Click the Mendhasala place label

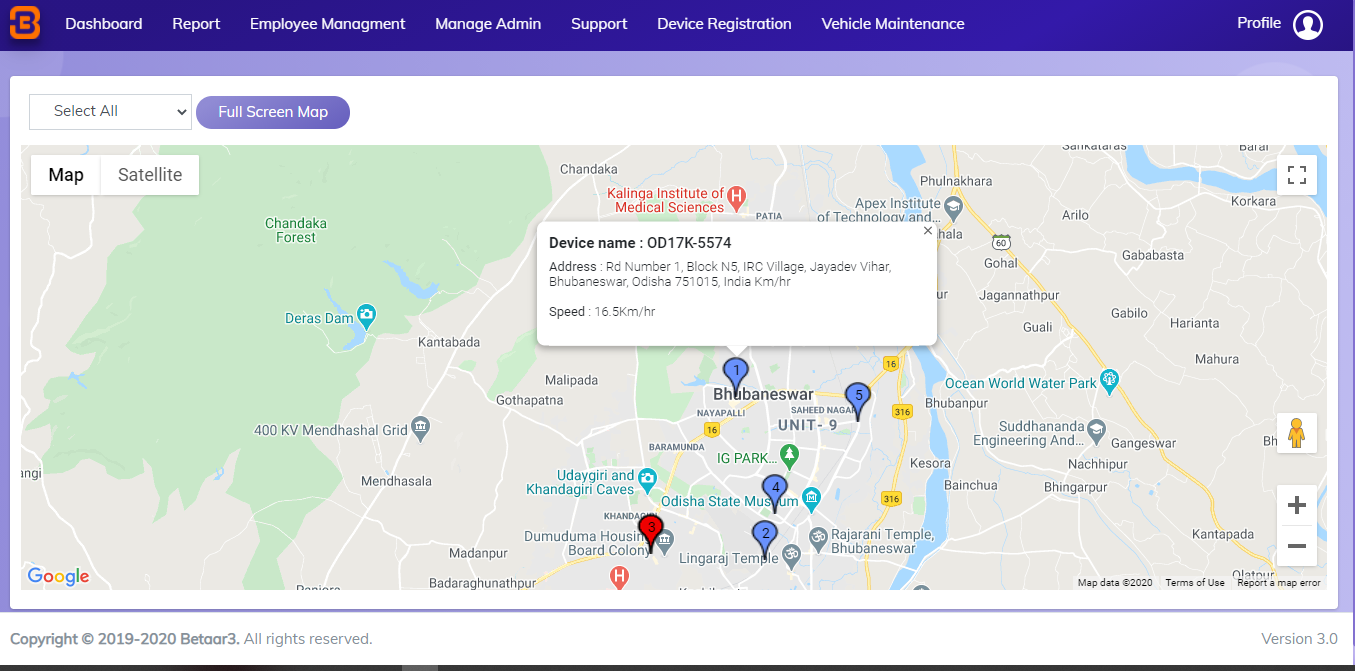click(396, 481)
